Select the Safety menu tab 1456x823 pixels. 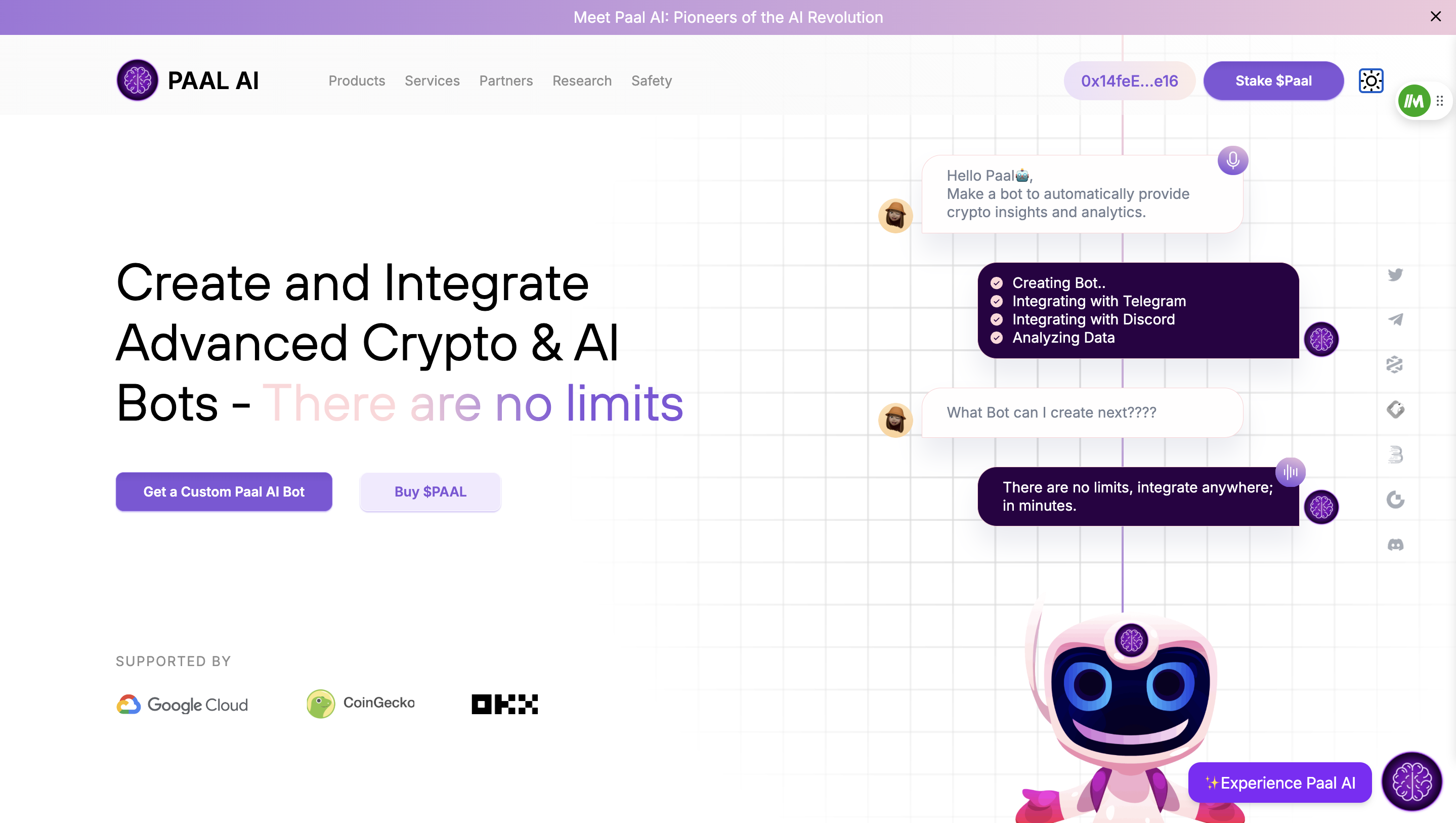(x=651, y=80)
